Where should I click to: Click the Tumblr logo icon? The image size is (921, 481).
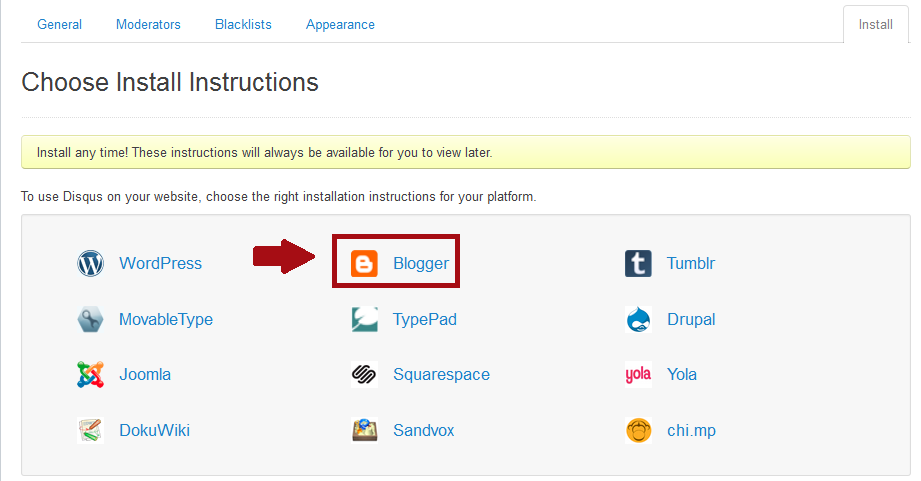pyautogui.click(x=638, y=263)
